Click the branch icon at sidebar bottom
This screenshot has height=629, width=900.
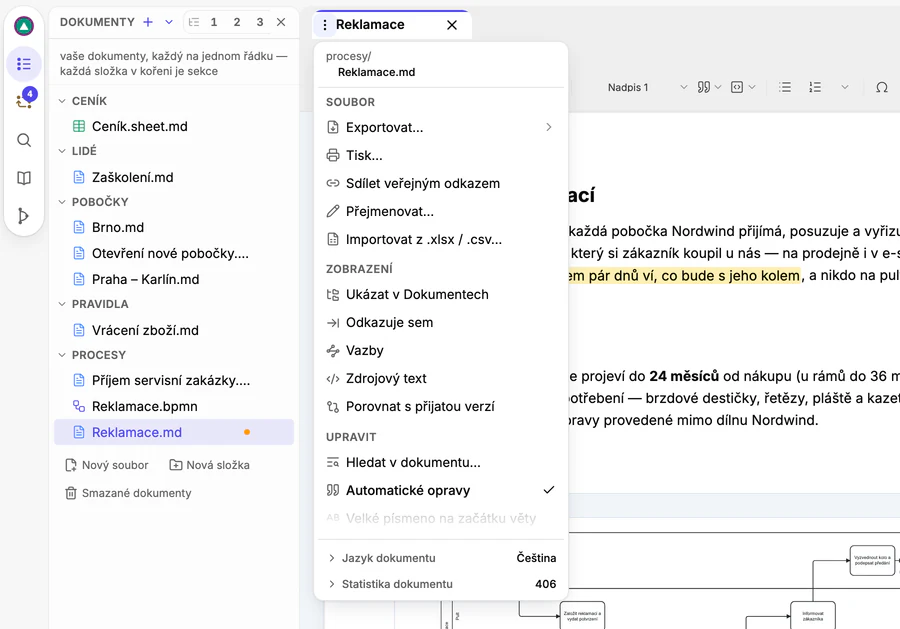tap(24, 216)
